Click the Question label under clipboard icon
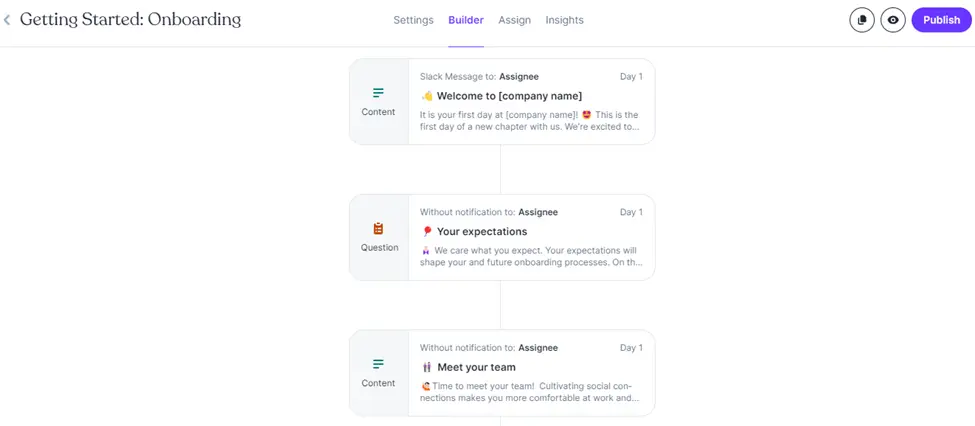975x426 pixels. point(379,248)
